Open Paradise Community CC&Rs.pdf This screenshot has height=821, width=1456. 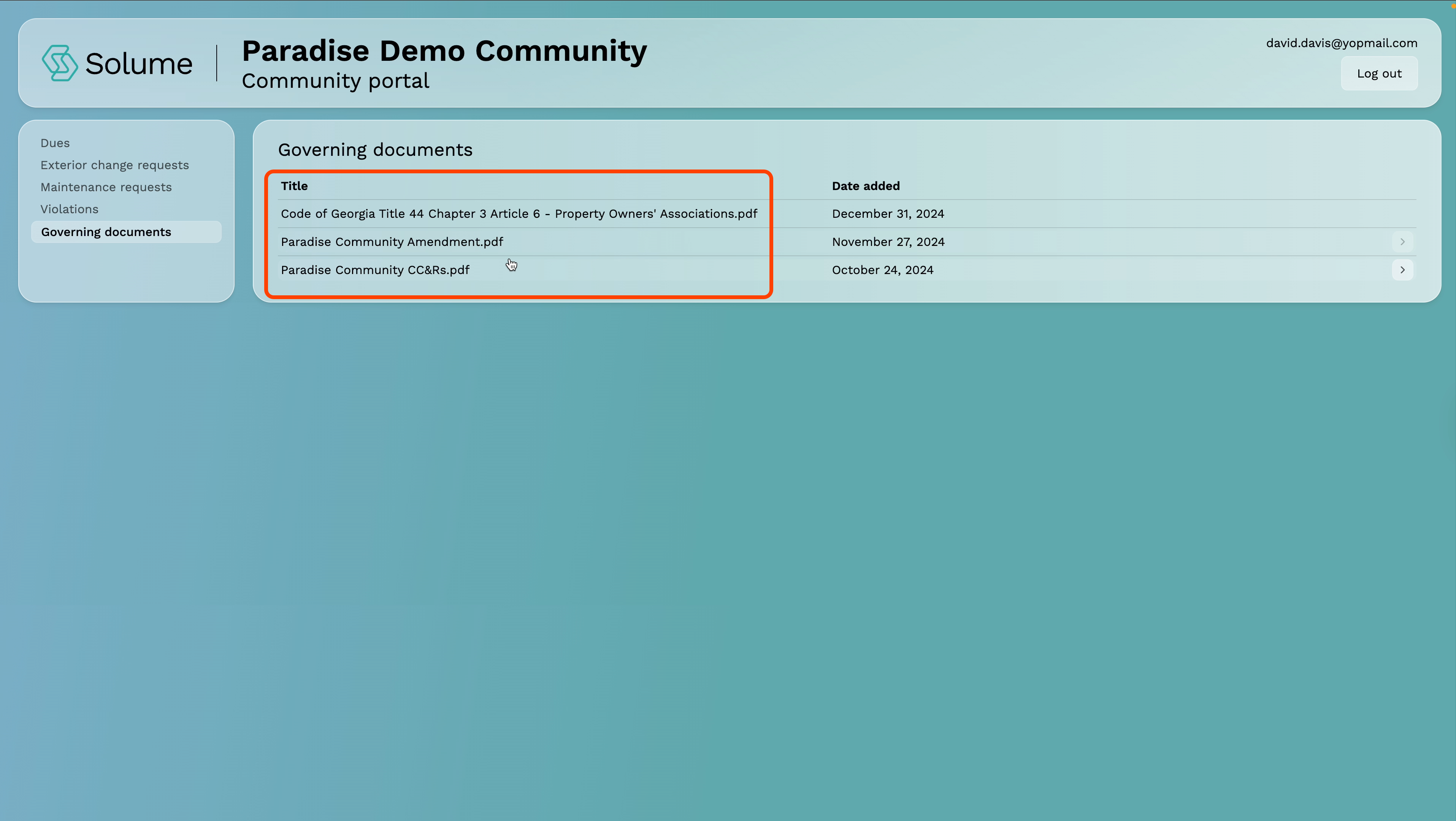pos(375,270)
